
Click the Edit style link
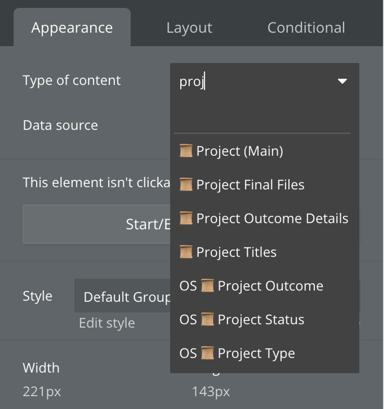107,323
